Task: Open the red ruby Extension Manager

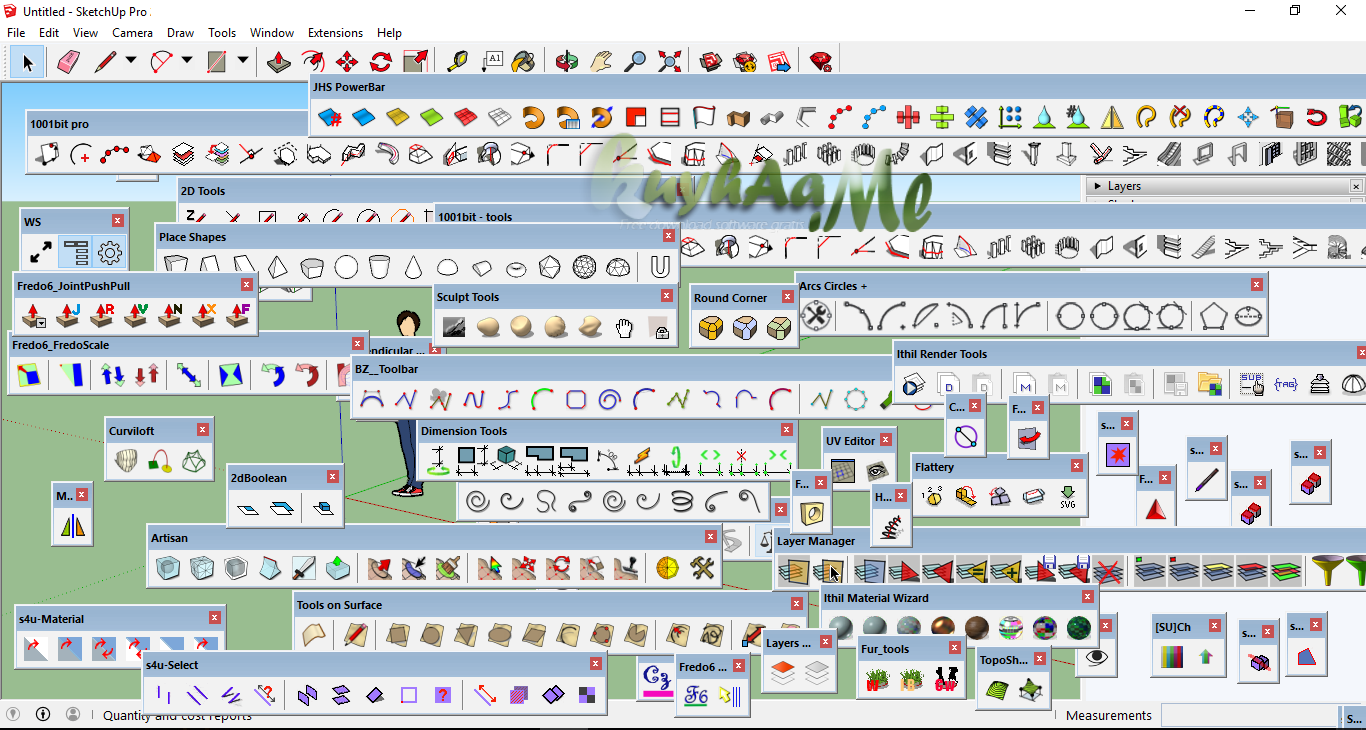Action: (x=821, y=62)
